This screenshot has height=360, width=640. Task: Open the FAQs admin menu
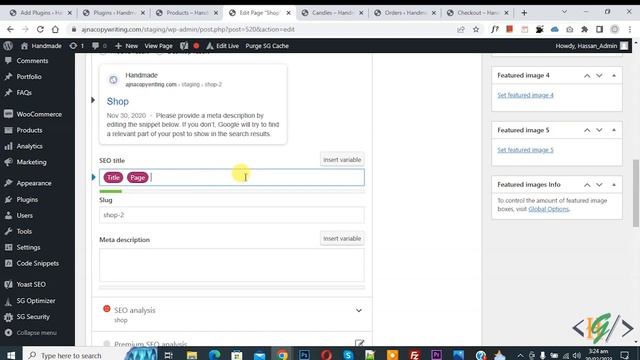[x=24, y=93]
